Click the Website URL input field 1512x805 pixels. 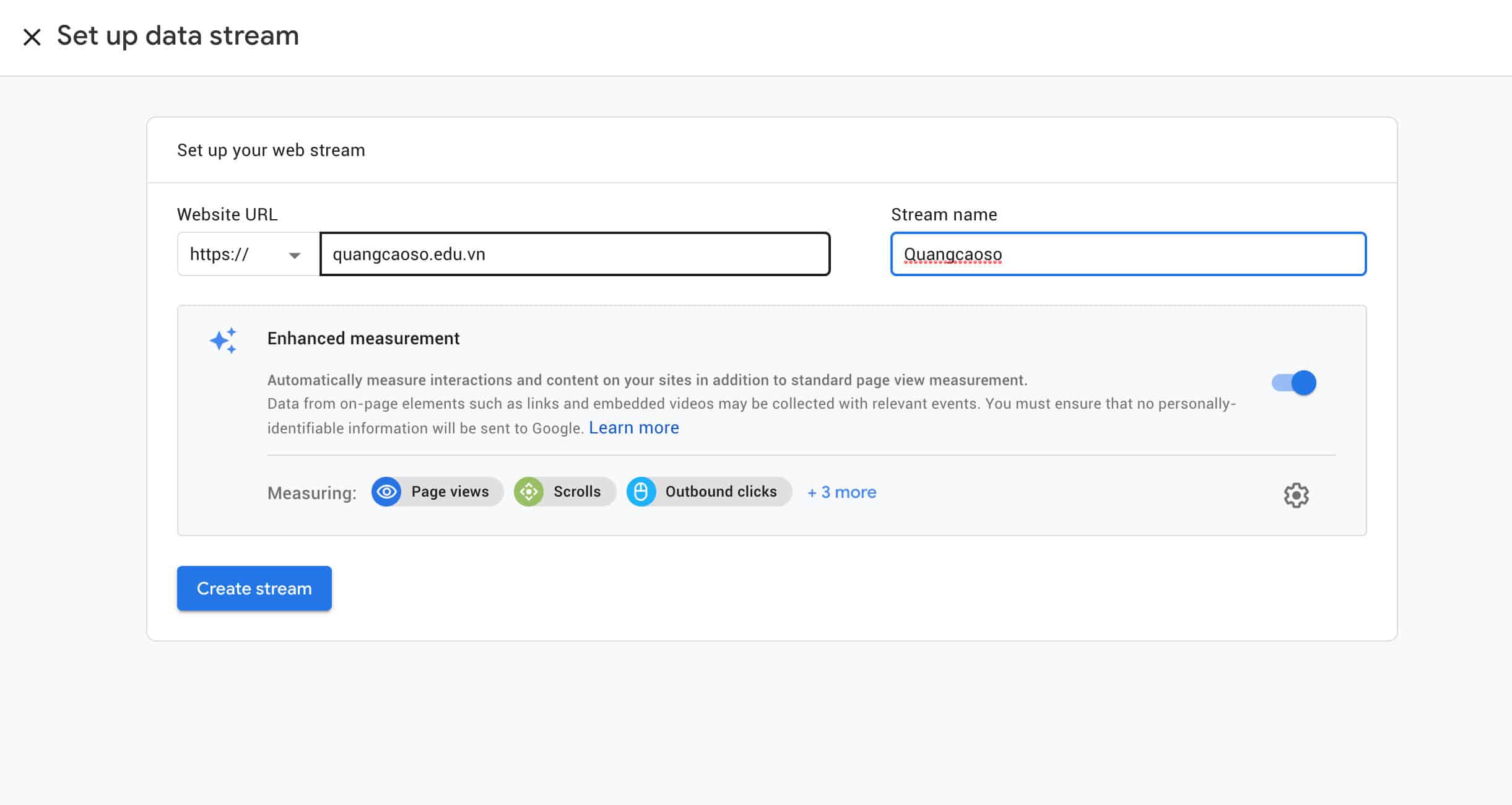coord(575,254)
